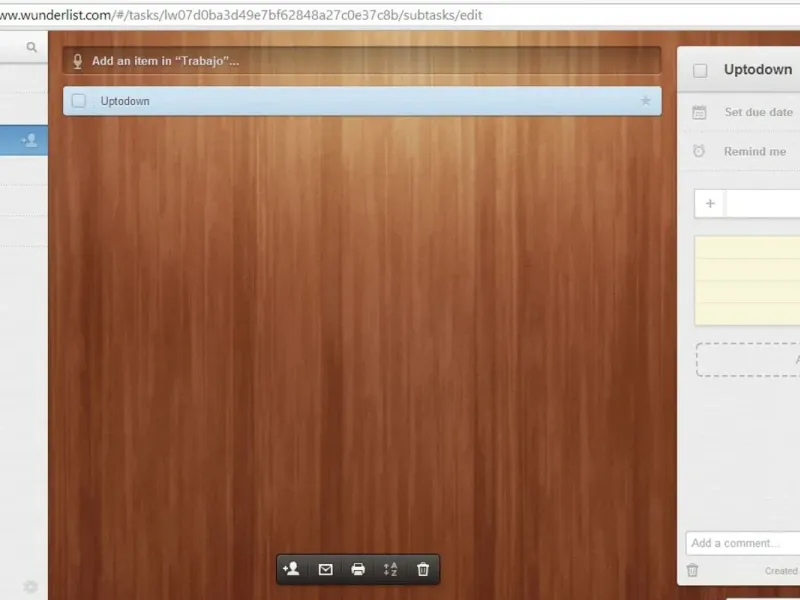
Task: Mark Uptodown complete in detail panel checkbox
Action: pos(700,70)
